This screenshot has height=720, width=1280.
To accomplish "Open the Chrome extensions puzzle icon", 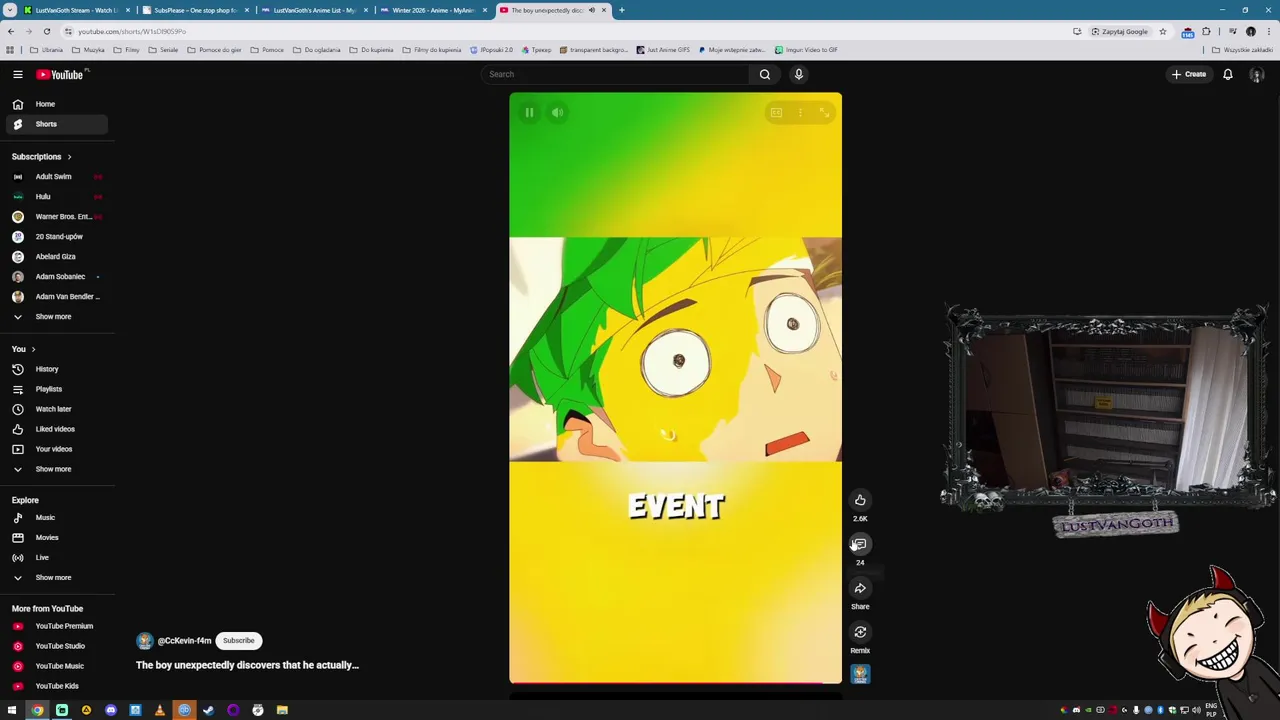I will (x=1206, y=31).
